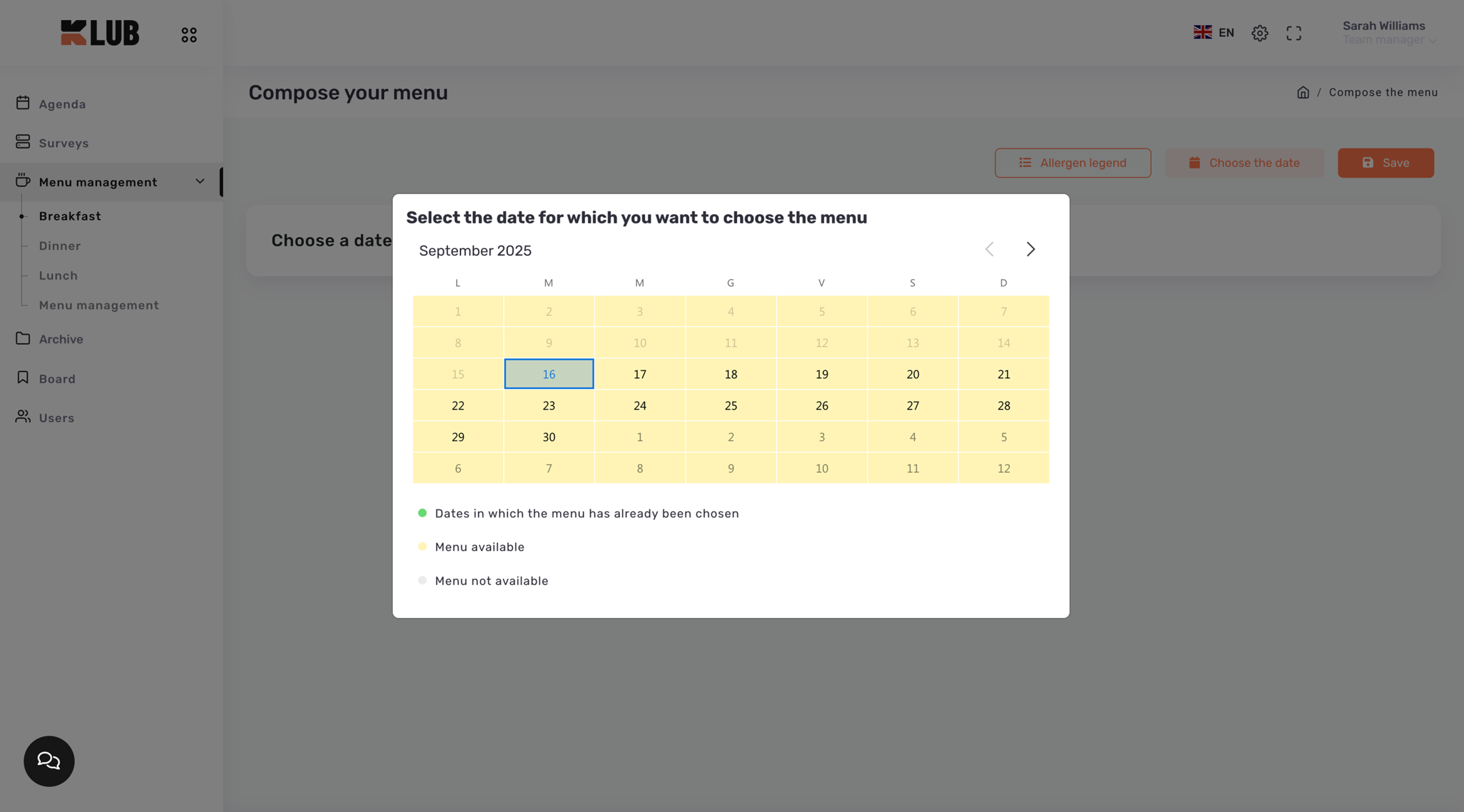The image size is (1464, 812).
Task: Select the Lunch submenu item
Action: (x=58, y=276)
